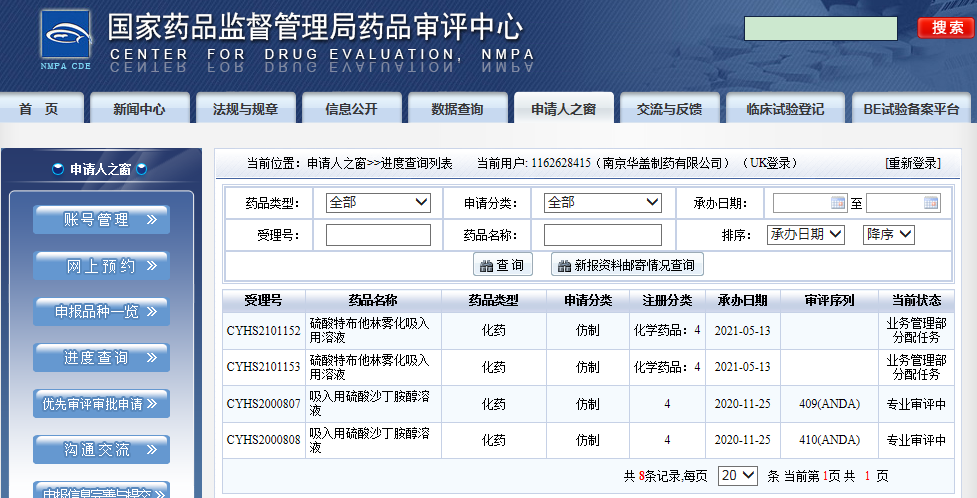
Task: Select 优先审评审批申请 sidebar item
Action: 101,404
